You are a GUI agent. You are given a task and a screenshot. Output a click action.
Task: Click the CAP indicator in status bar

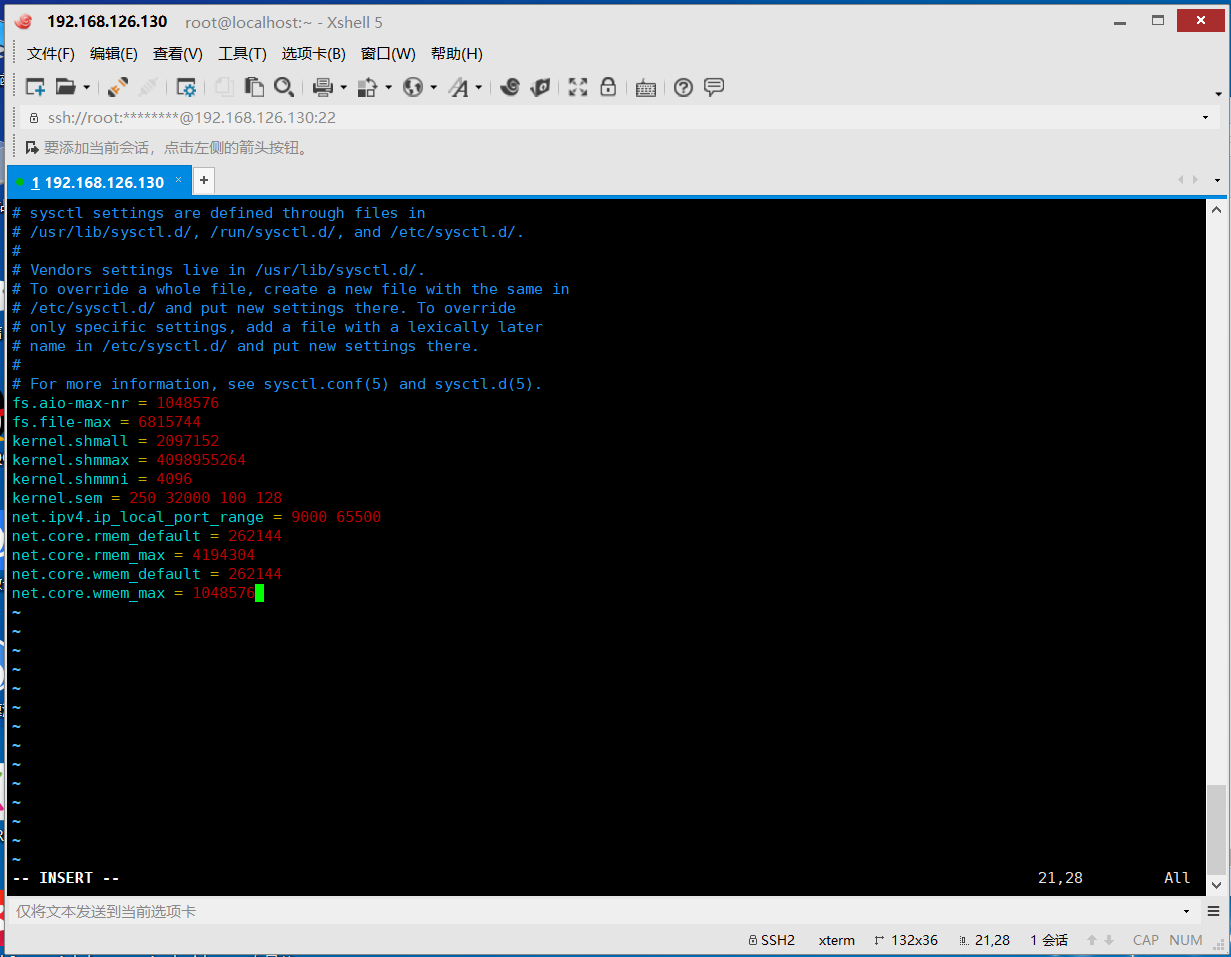pyautogui.click(x=1146, y=940)
